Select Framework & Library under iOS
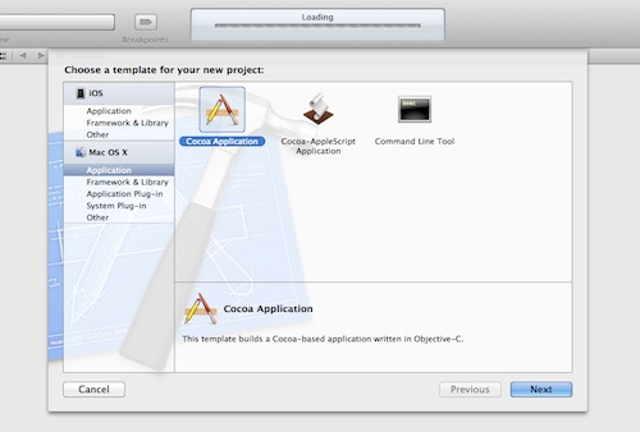 [x=127, y=123]
